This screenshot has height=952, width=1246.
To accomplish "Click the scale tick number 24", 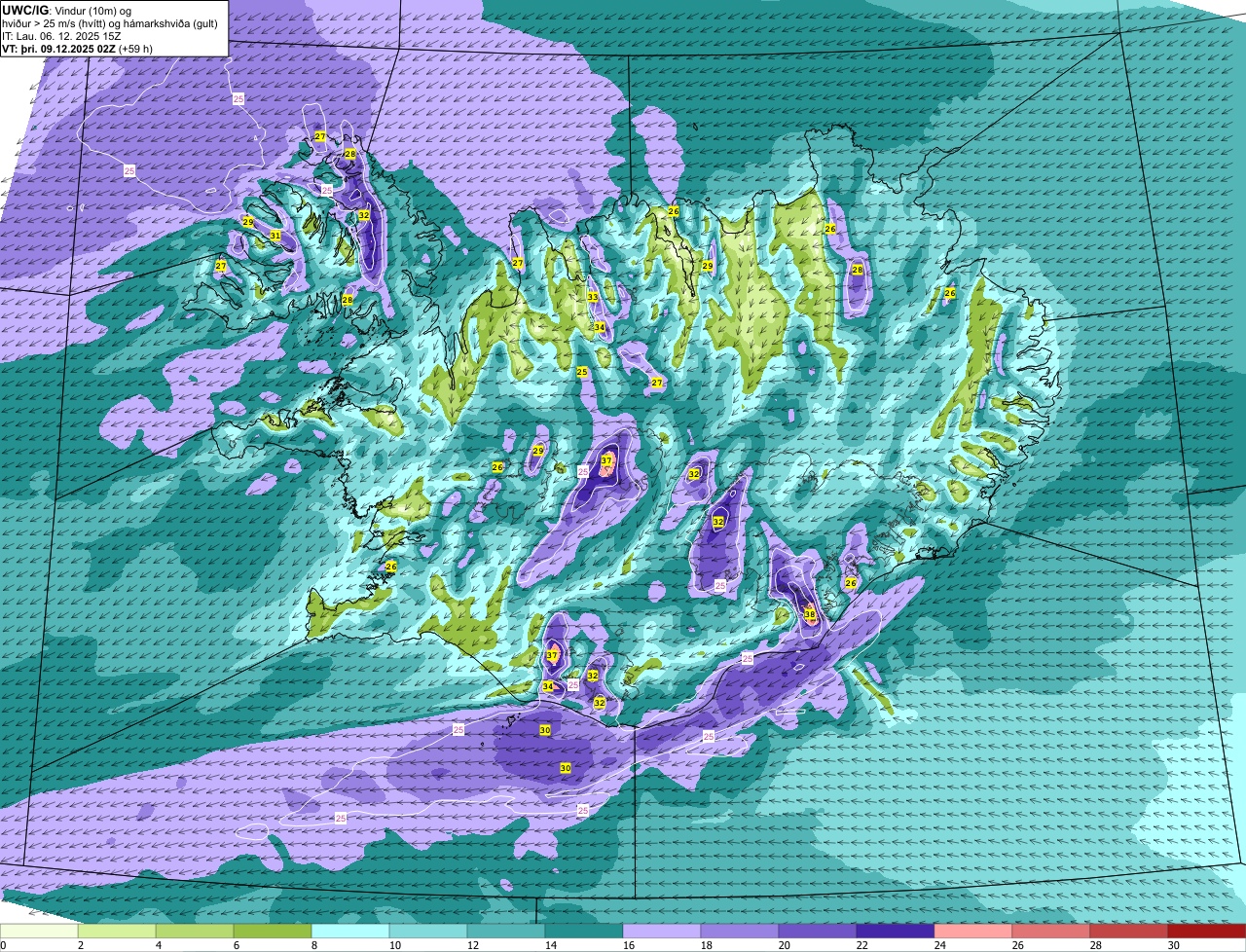I will pyautogui.click(x=940, y=945).
